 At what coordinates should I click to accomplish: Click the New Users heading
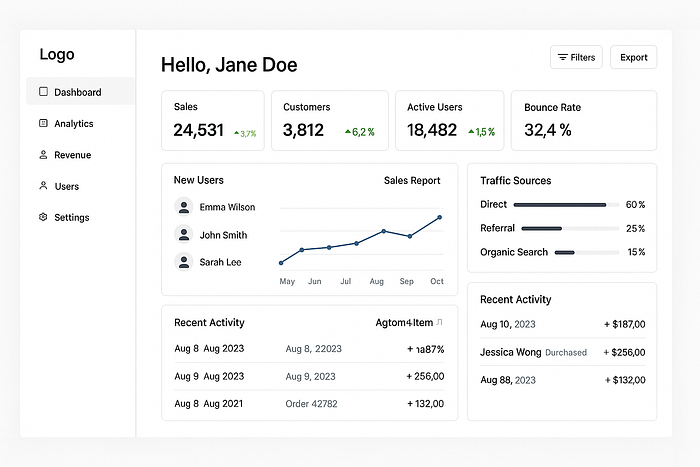tap(199, 180)
